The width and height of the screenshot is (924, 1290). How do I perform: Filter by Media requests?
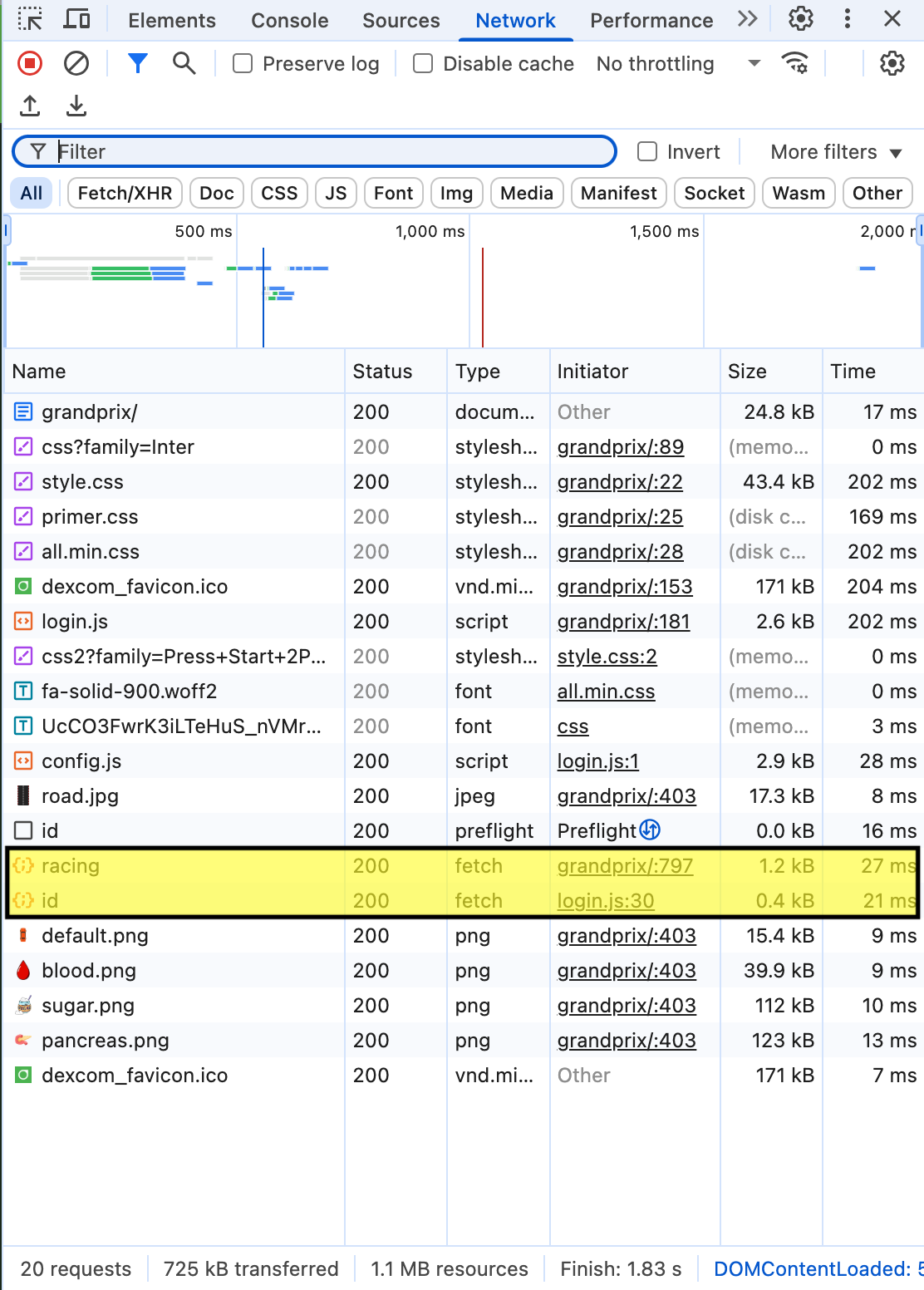point(527,193)
